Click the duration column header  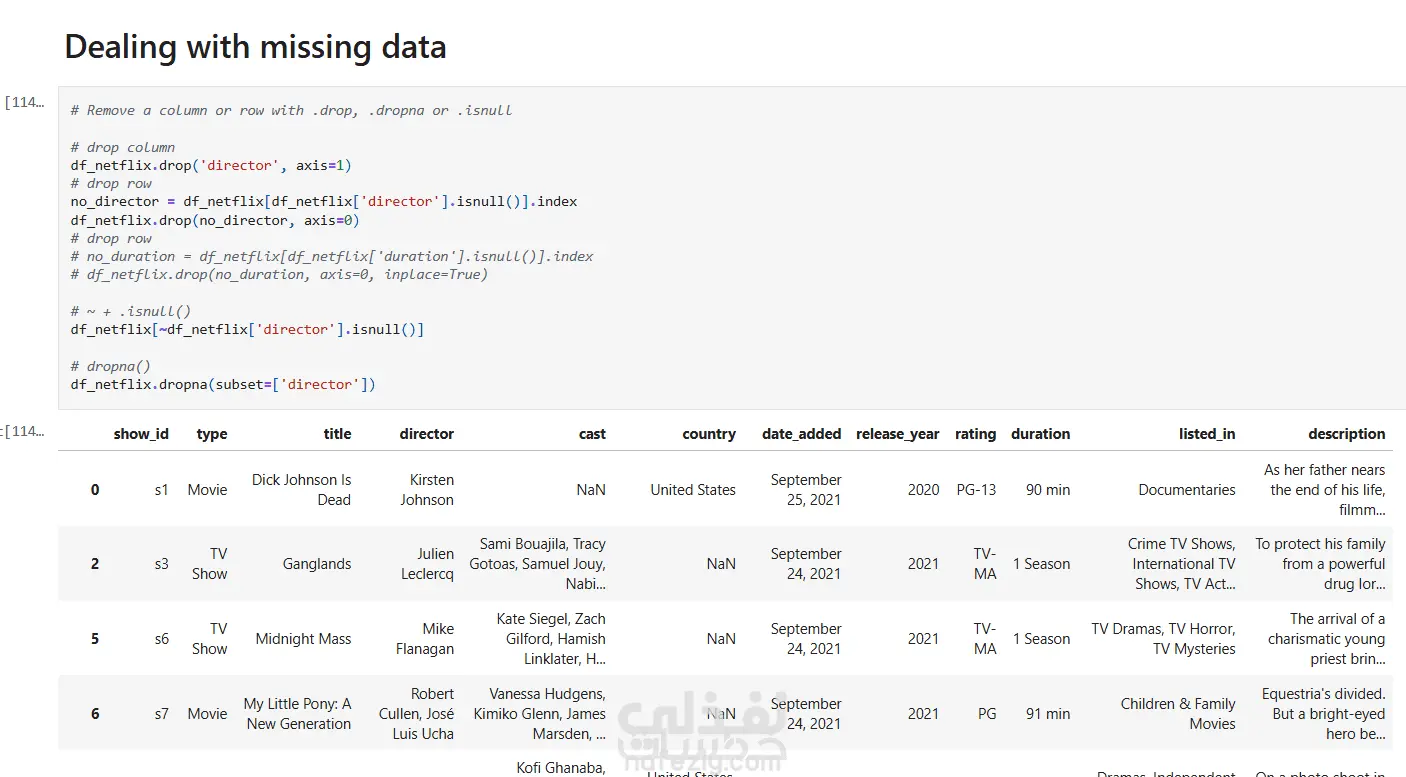(1040, 434)
